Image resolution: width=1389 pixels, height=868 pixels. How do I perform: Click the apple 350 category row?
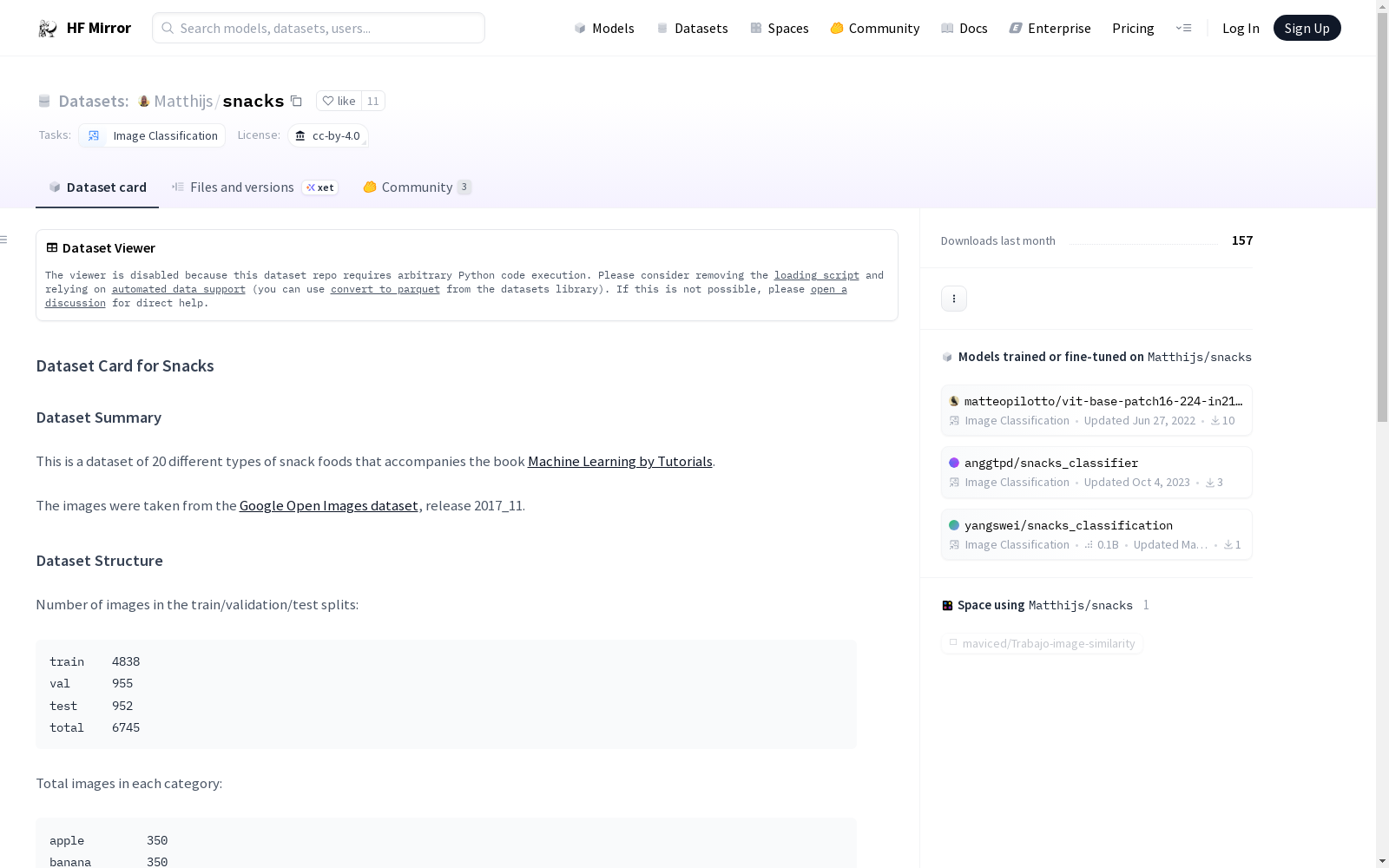coord(109,840)
